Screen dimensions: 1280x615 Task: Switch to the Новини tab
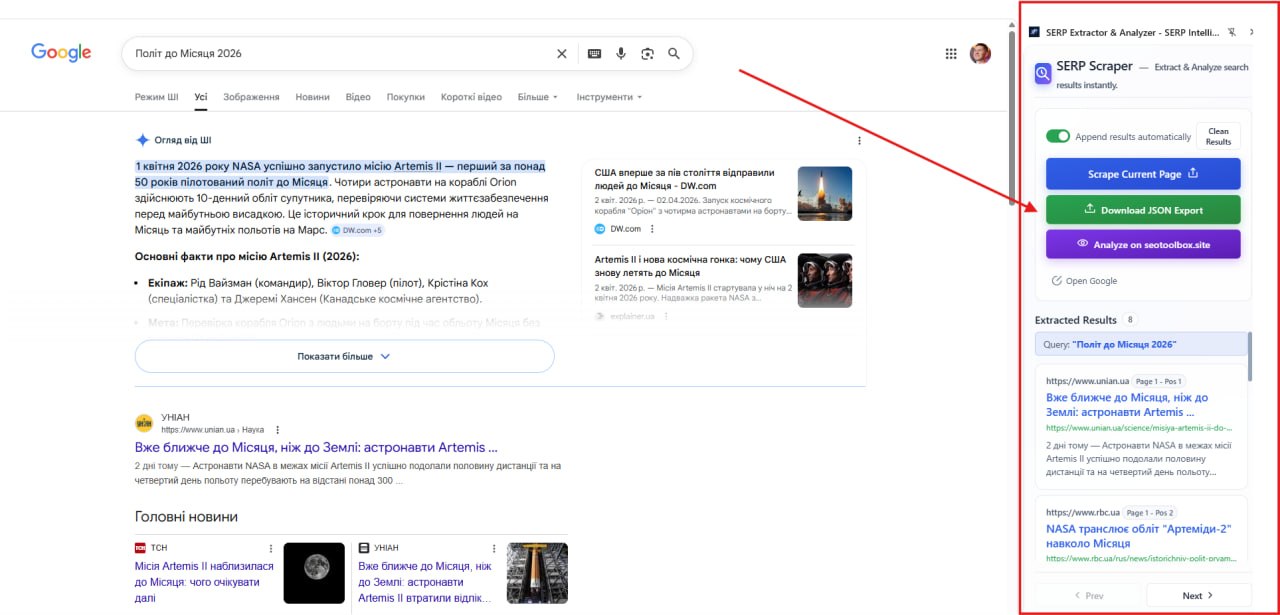coord(312,97)
